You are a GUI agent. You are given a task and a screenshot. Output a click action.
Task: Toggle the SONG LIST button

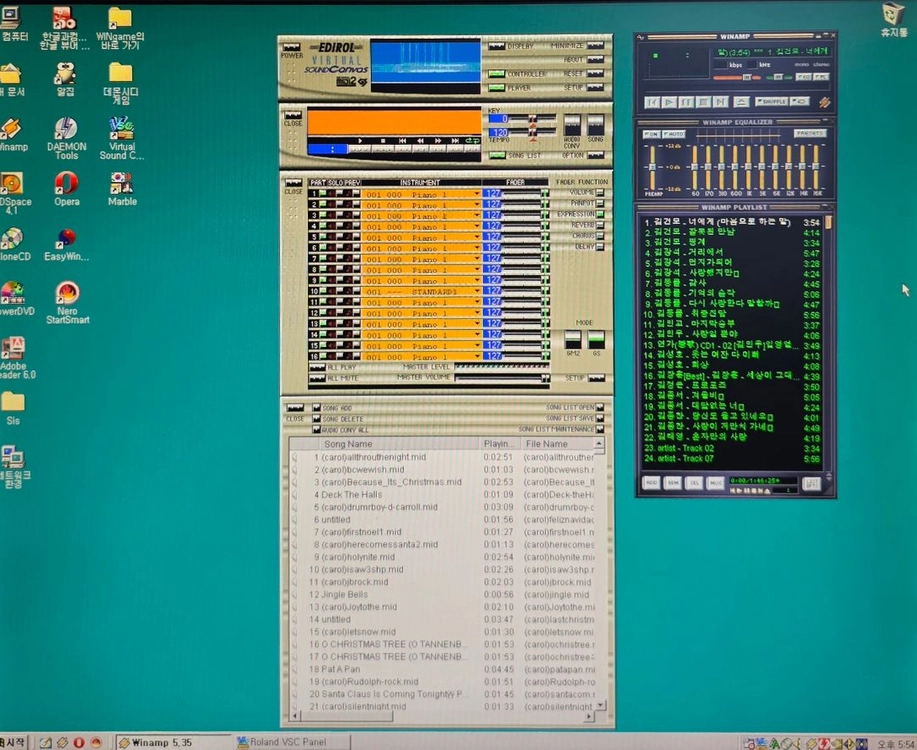[x=497, y=156]
